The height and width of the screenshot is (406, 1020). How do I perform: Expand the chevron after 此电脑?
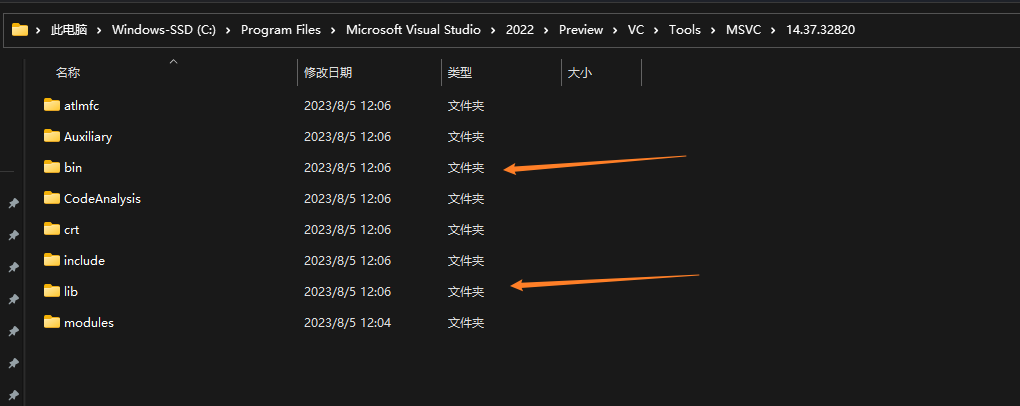click(x=100, y=30)
